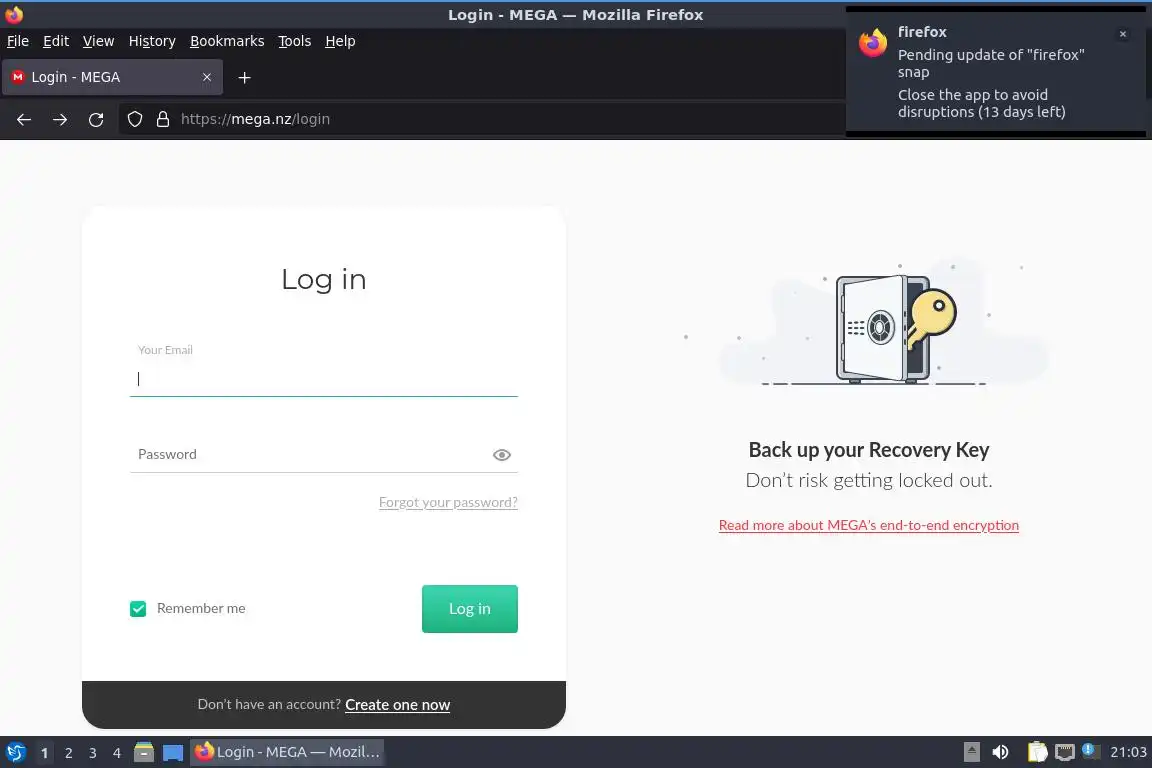Select Login - MEGA Firefox taskbar entry
This screenshot has width=1152, height=768.
pos(287,752)
